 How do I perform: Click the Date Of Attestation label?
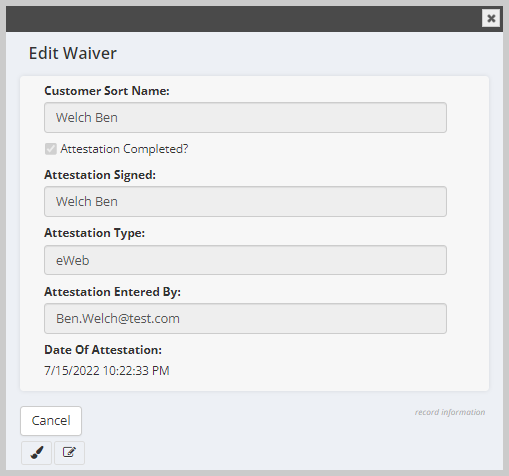(103, 350)
